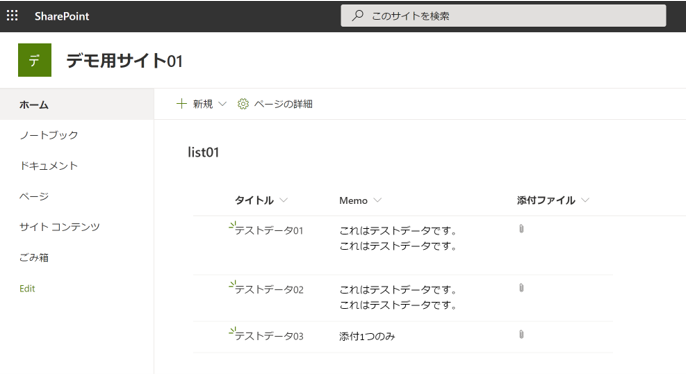Click the 添付ファイル column header

click(546, 200)
